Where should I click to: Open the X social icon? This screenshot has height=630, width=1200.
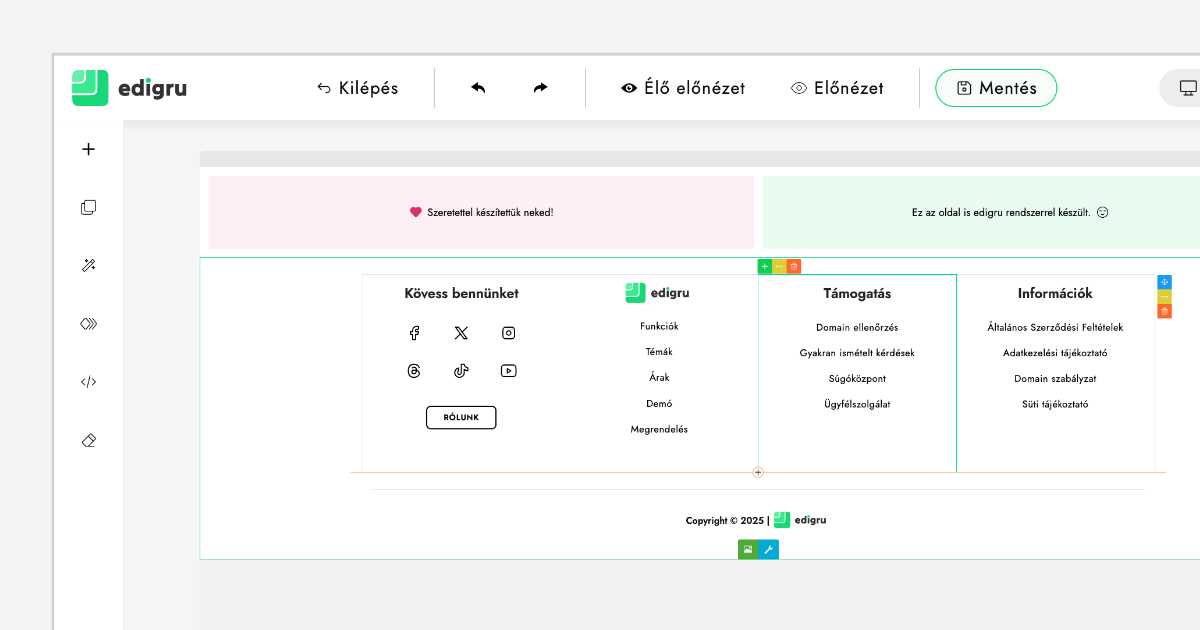461,333
